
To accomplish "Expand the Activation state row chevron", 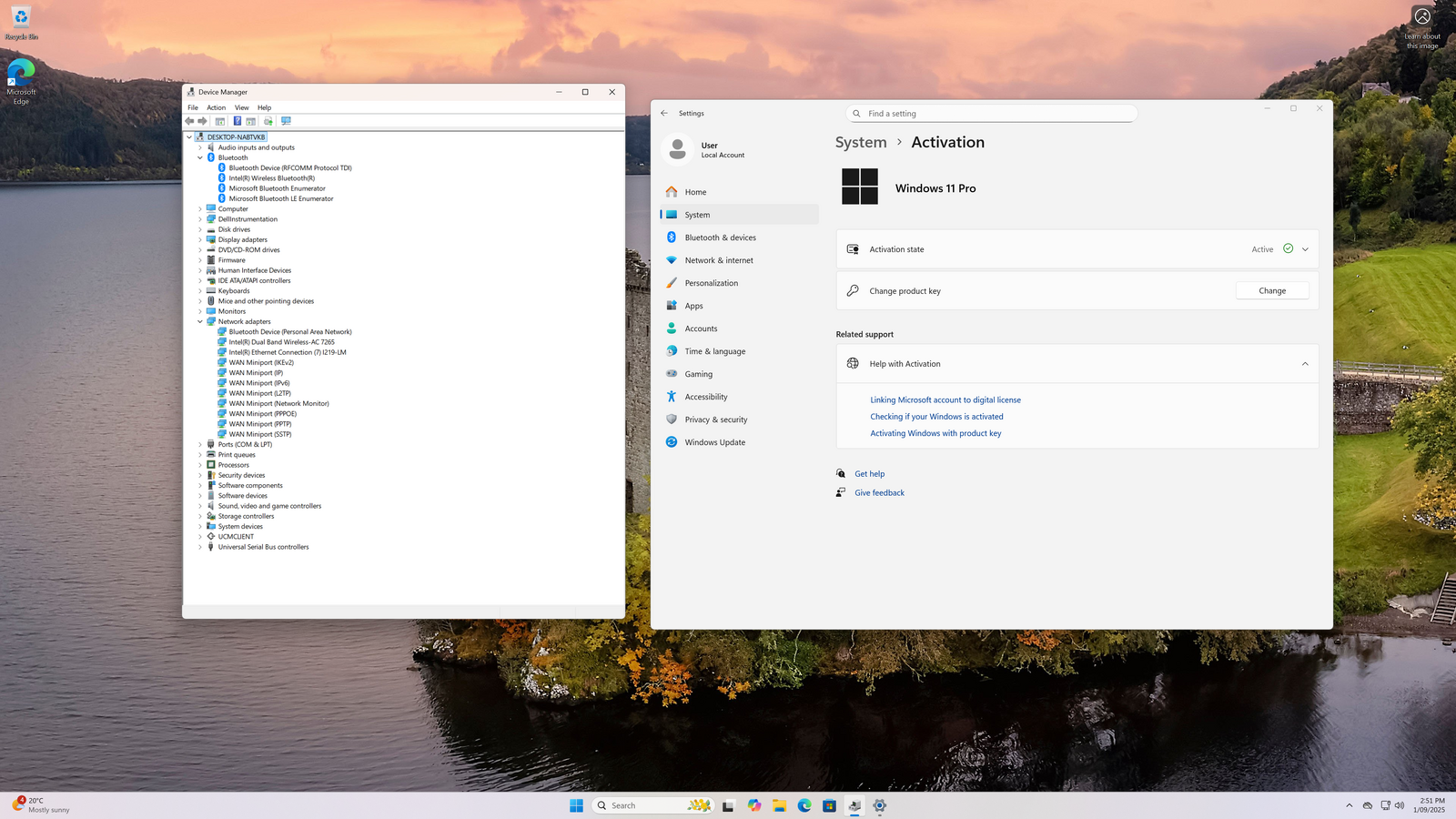I will [1305, 249].
